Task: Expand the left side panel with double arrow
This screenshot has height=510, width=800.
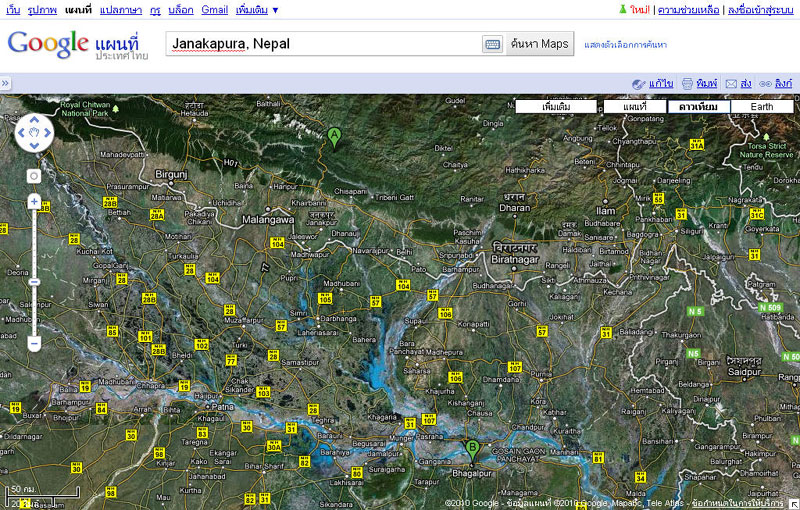Action: coord(5,83)
